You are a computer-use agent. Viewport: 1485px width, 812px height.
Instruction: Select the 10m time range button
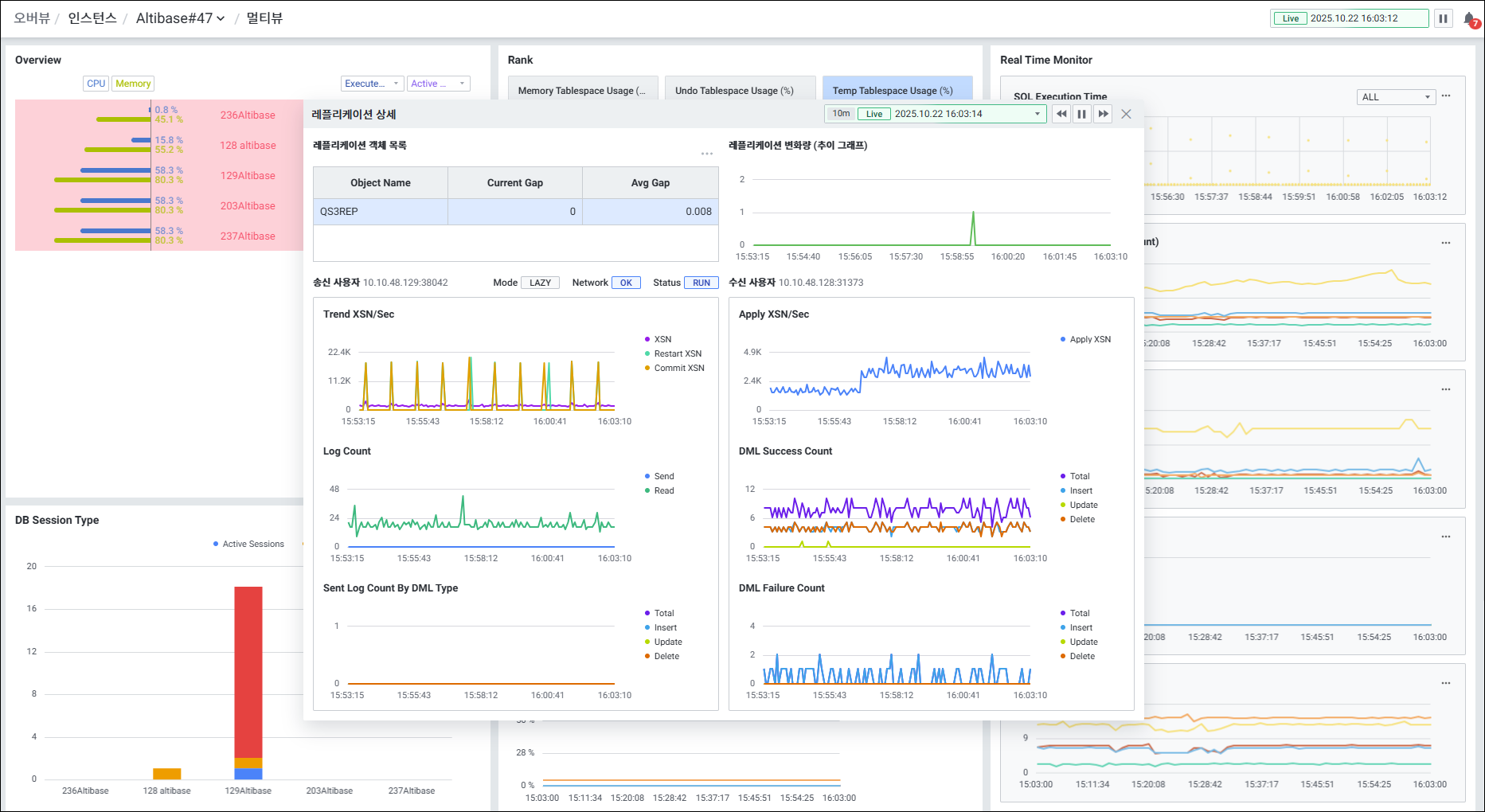(x=841, y=114)
